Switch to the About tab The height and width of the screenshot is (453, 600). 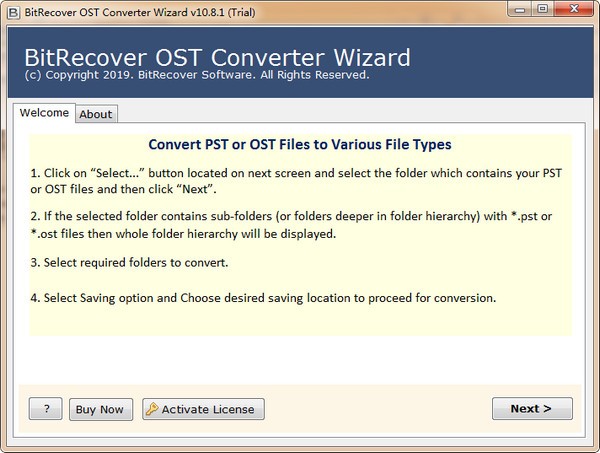coord(96,114)
